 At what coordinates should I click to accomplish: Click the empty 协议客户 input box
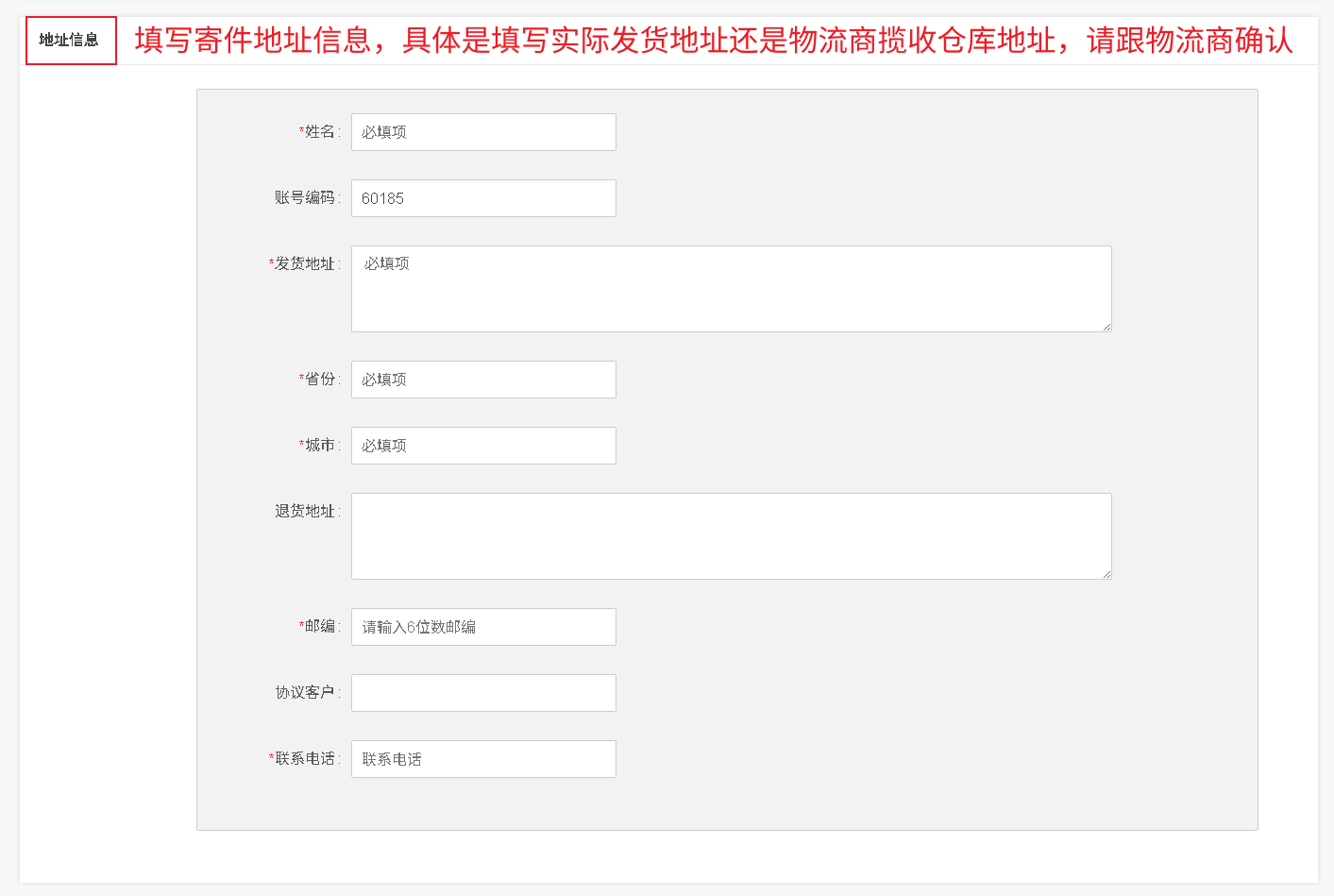[x=483, y=693]
